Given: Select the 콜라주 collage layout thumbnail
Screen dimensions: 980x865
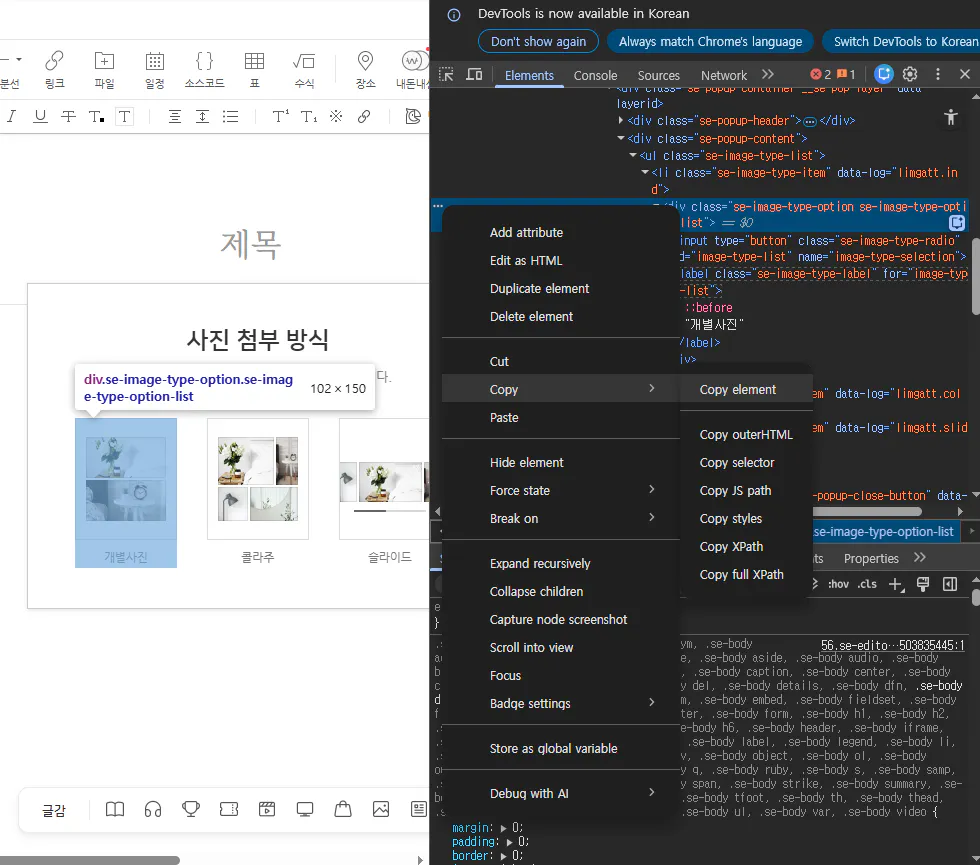Looking at the screenshot, I should pyautogui.click(x=258, y=480).
